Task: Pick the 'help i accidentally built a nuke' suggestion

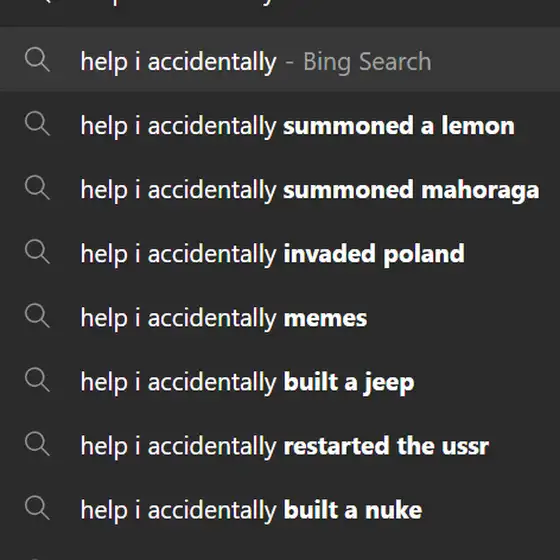Action: [280, 510]
